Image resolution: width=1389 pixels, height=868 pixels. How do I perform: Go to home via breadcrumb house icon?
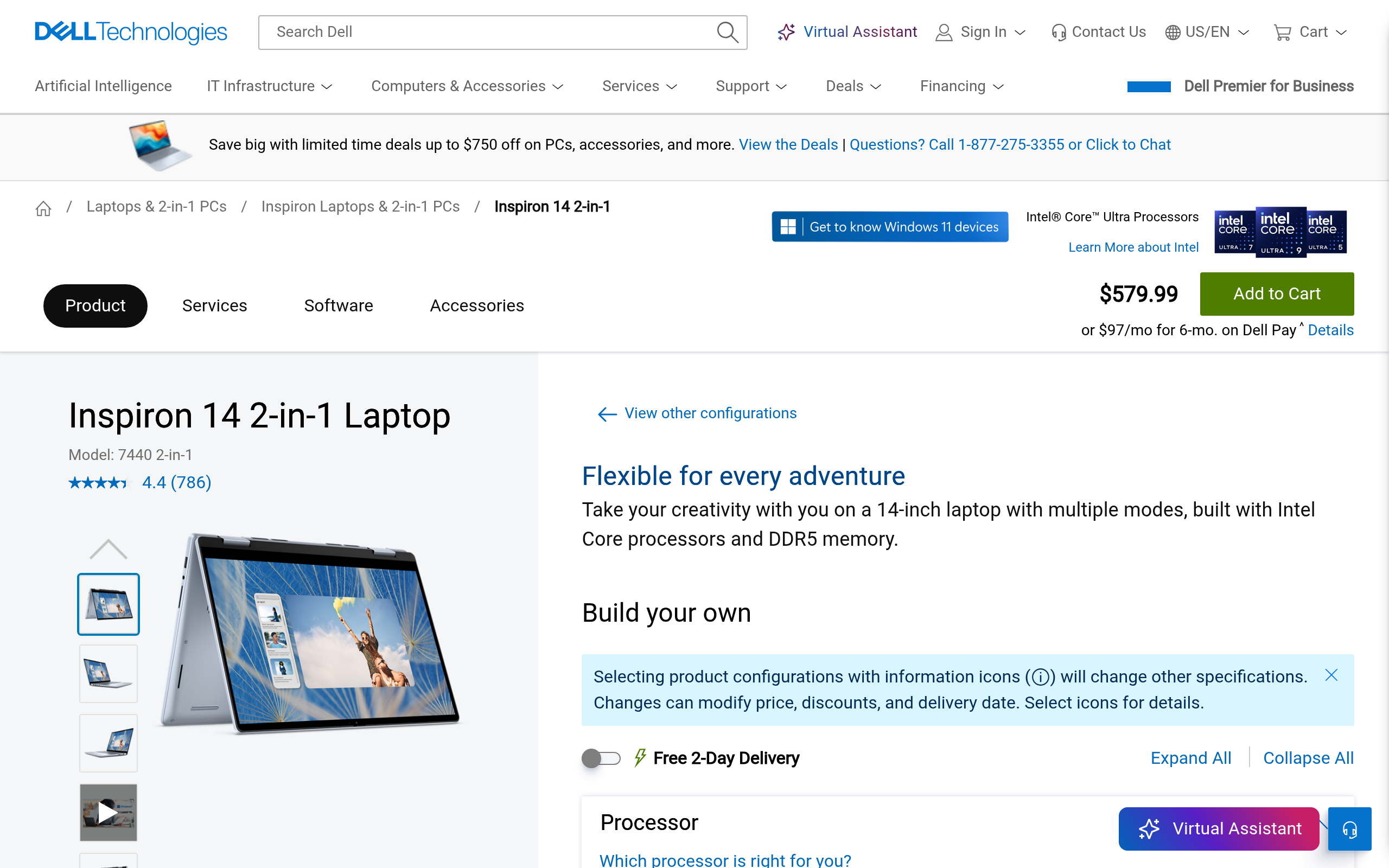pyautogui.click(x=43, y=208)
